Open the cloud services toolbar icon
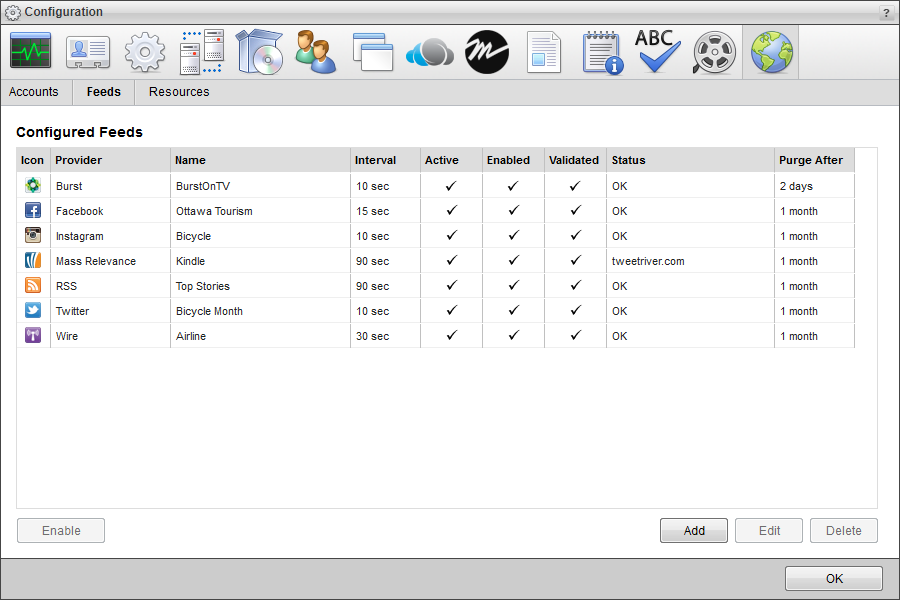Viewport: 900px width, 600px height. point(429,51)
